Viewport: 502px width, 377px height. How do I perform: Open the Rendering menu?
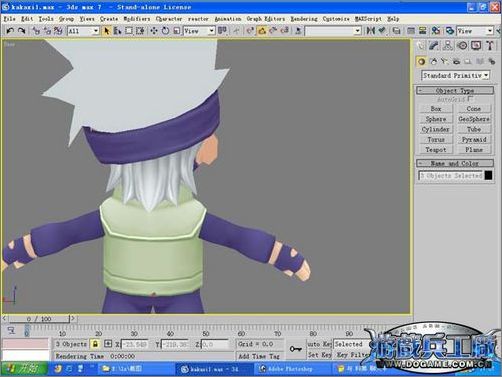click(304, 19)
